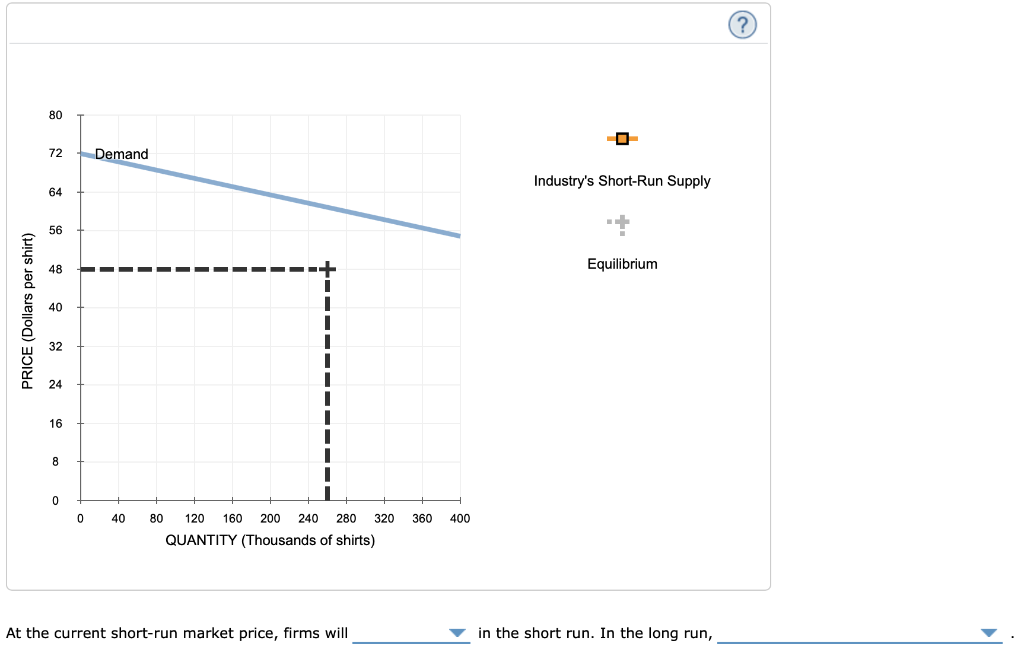This screenshot has height=656, width=1024.
Task: Click the dashed horizontal line at price 48
Action: click(x=200, y=268)
